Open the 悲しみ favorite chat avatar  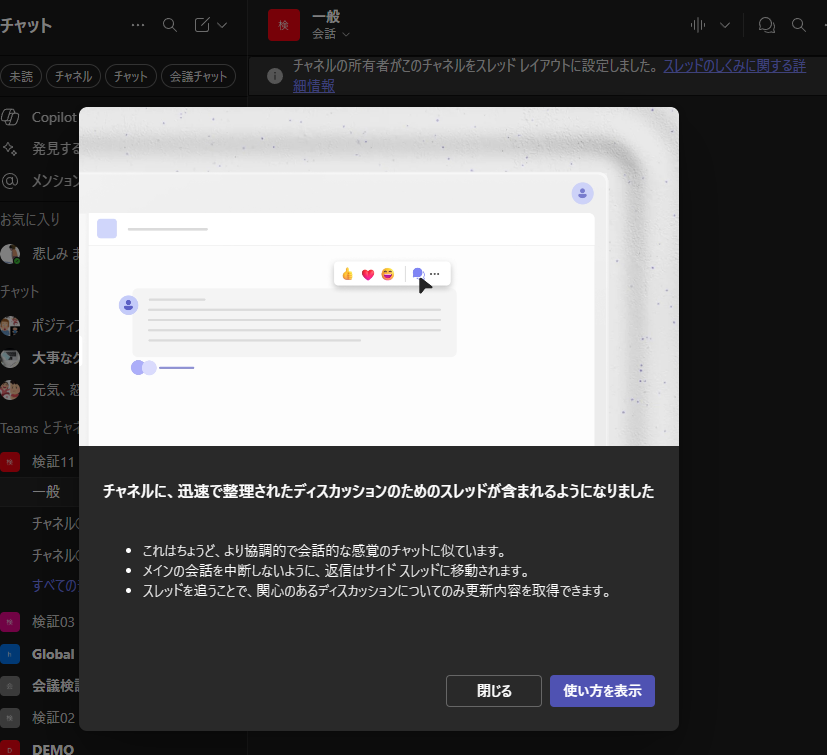point(10,254)
